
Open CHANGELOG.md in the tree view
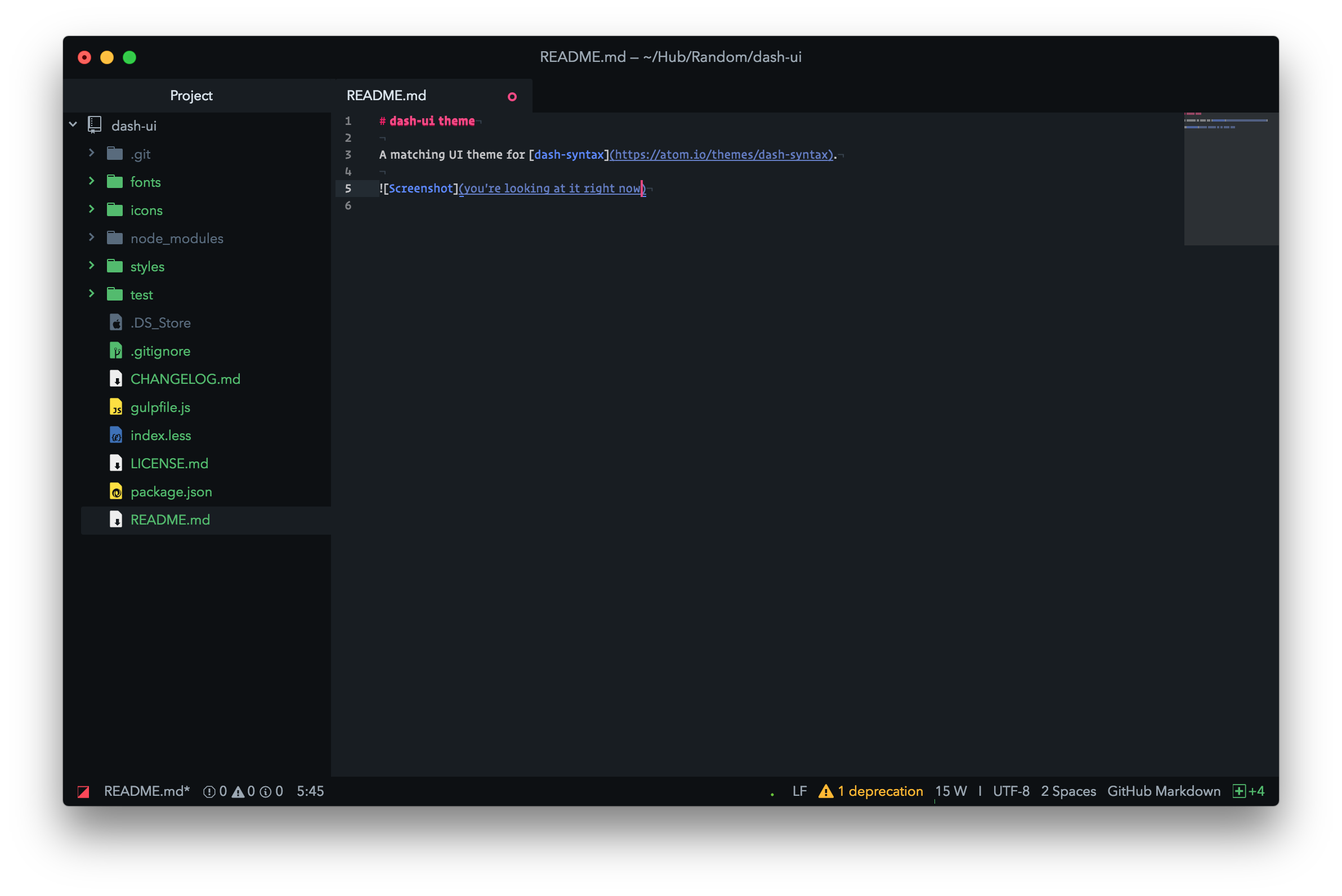[x=185, y=379]
